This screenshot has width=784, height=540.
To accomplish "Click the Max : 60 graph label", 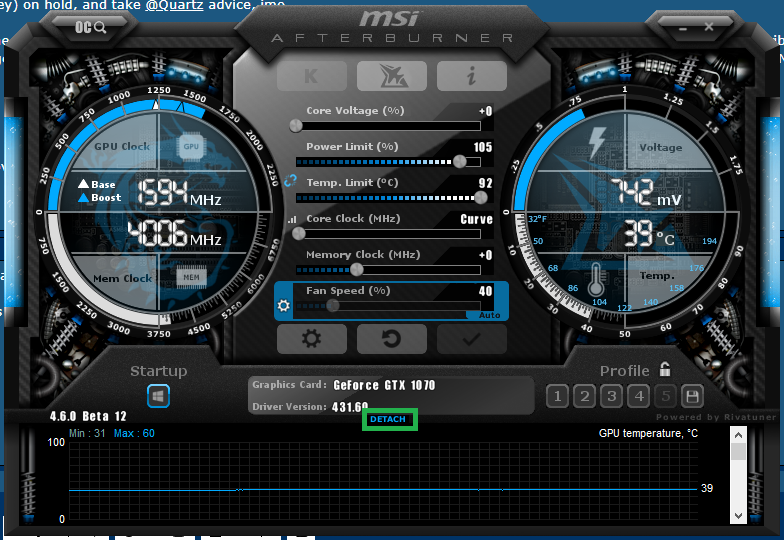I will [x=134, y=434].
